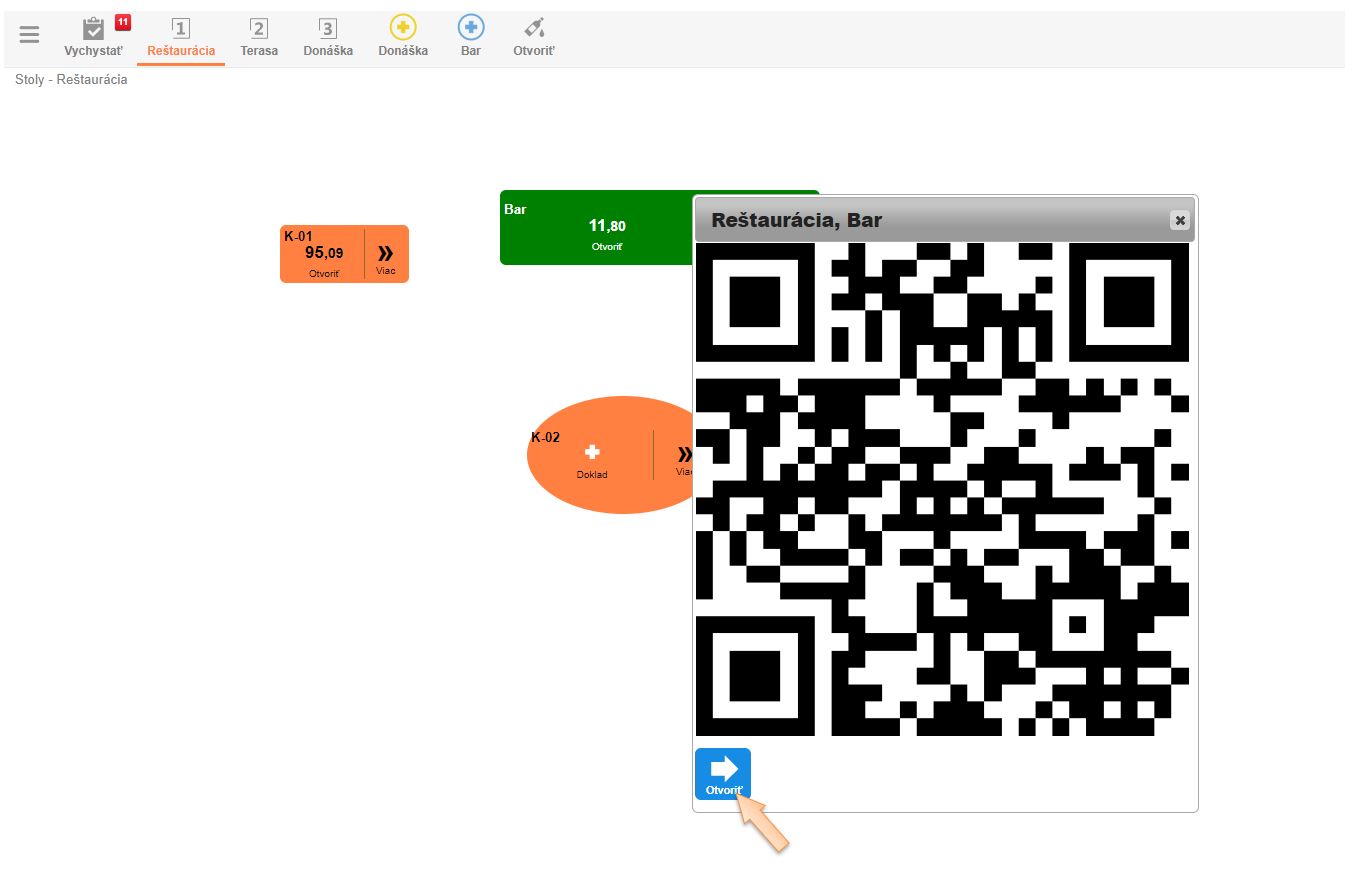The width and height of the screenshot is (1355, 871).
Task: Close the Reštaurácia, Bar dialog
Action: pos(1180,220)
